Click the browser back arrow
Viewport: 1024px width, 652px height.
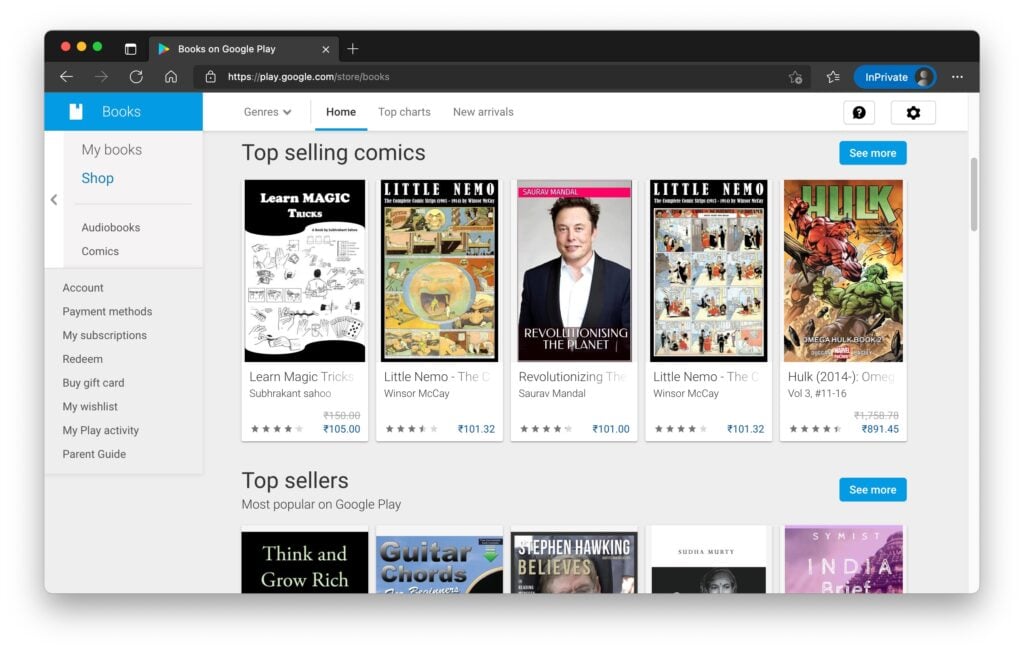(x=67, y=77)
